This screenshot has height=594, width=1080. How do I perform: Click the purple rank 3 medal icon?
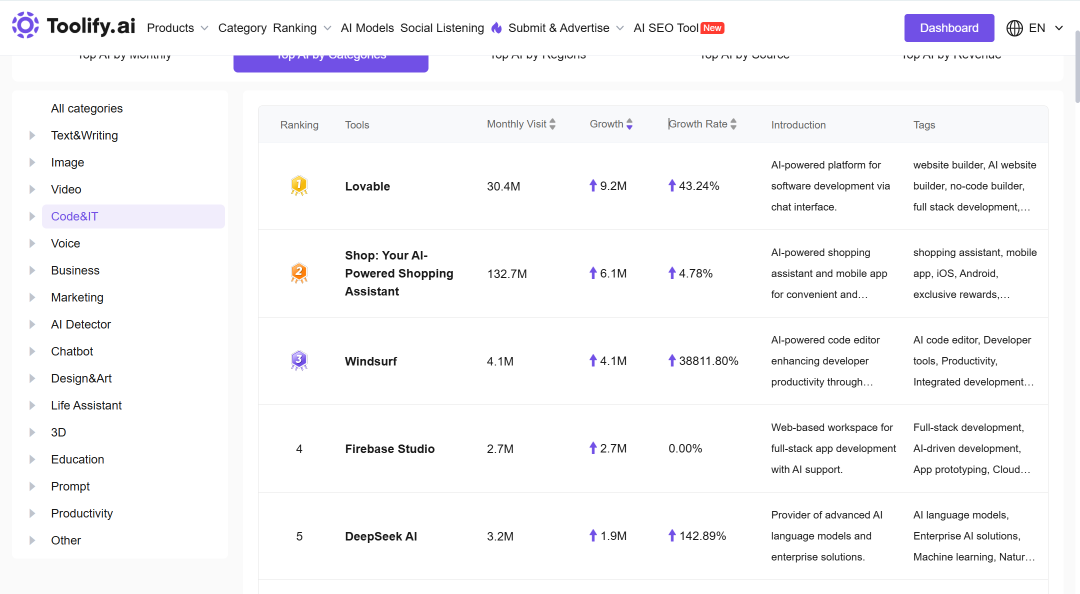299,361
